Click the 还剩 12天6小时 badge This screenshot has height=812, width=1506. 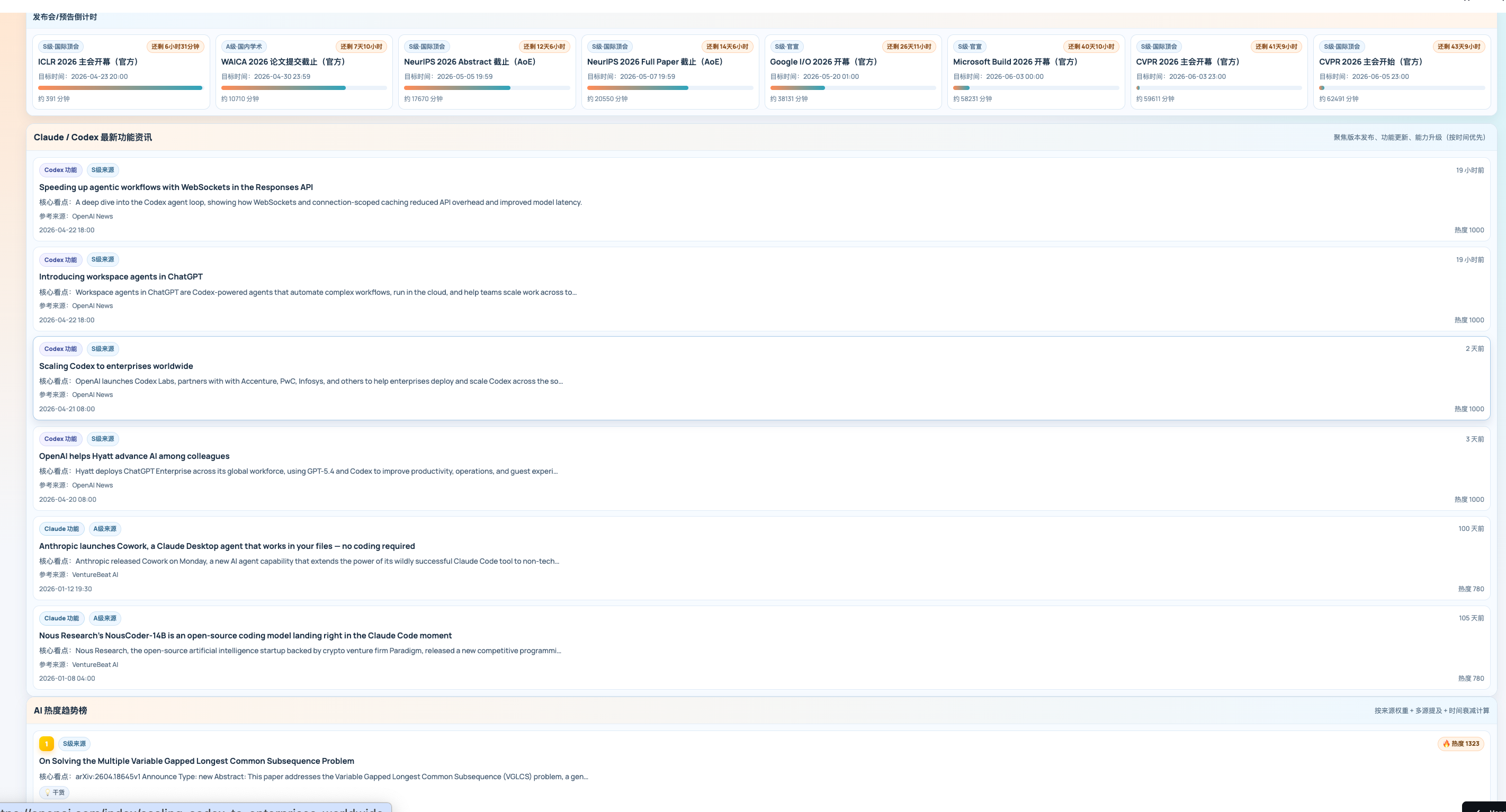pyautogui.click(x=544, y=47)
